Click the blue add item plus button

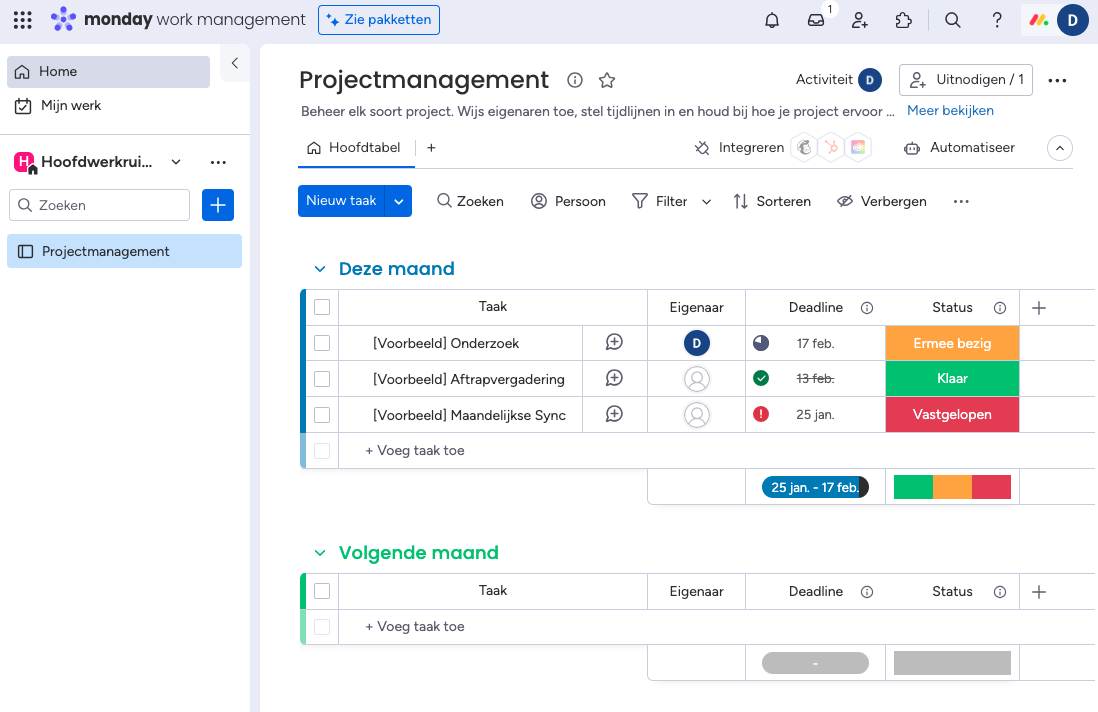(218, 205)
